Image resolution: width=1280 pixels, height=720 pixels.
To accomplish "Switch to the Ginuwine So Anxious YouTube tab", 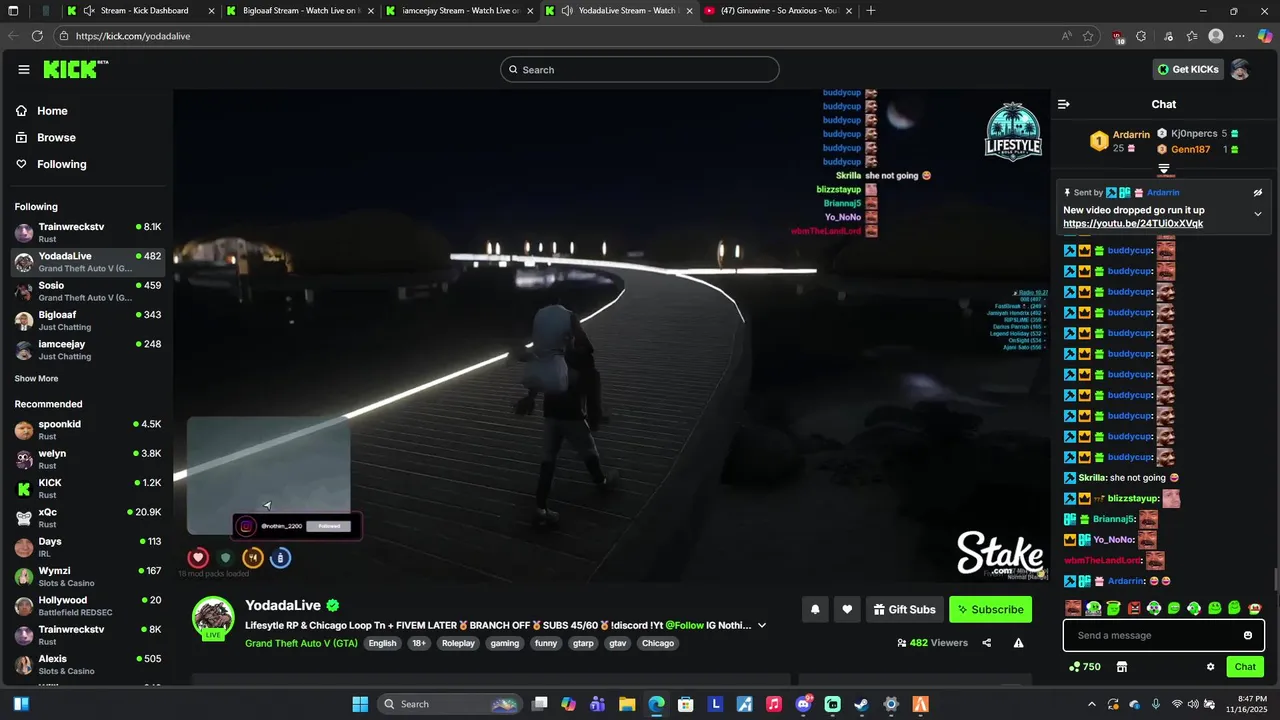I will tap(776, 11).
